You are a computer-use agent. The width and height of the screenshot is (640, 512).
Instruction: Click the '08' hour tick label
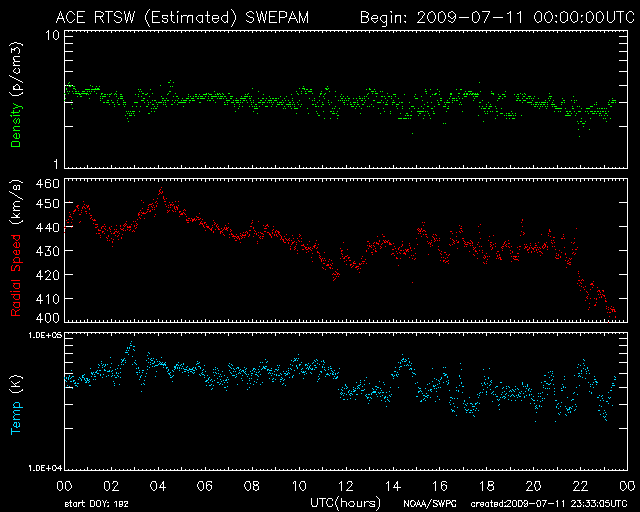(252, 486)
